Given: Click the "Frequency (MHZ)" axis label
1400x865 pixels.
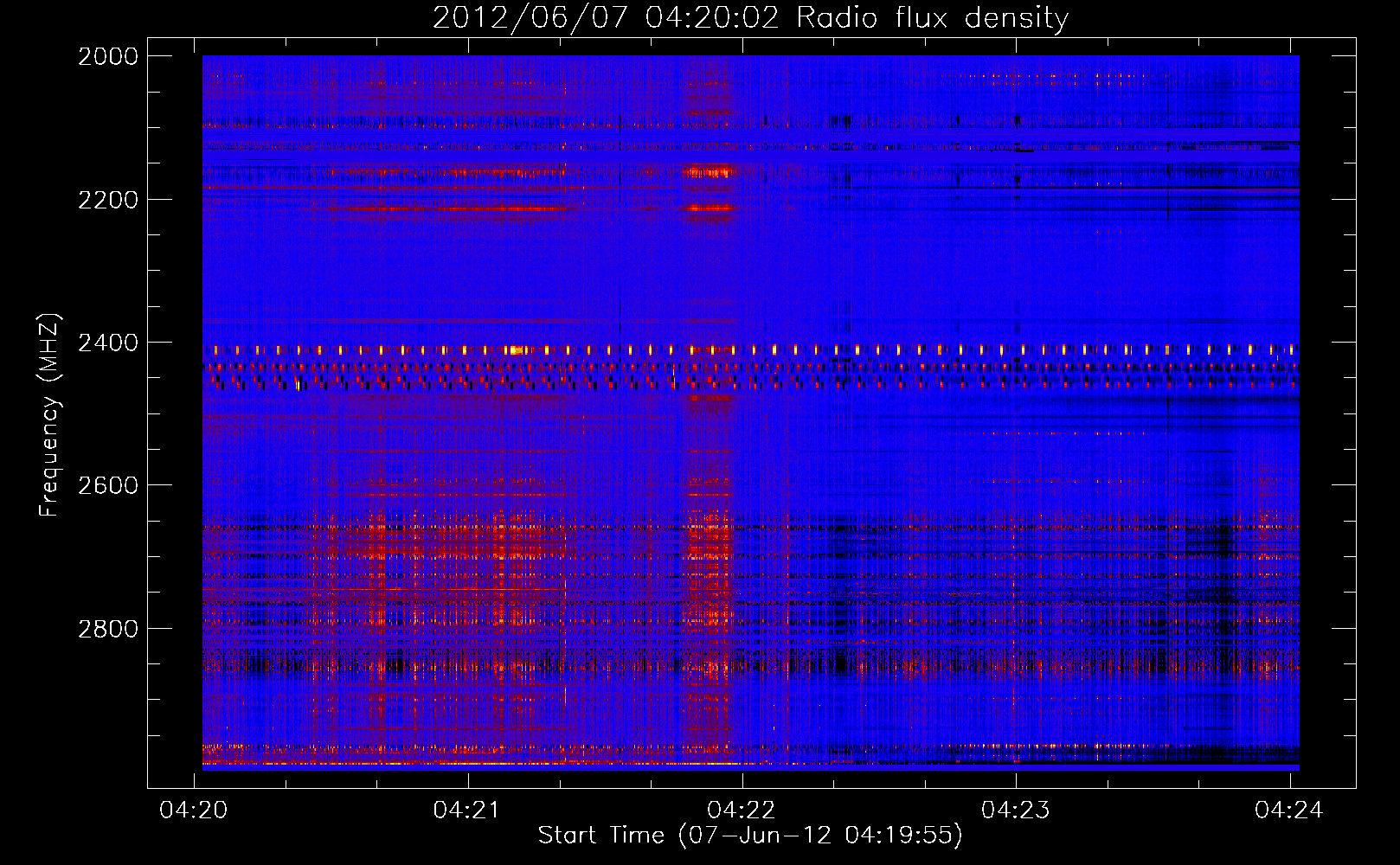Looking at the screenshot, I should click(50, 415).
